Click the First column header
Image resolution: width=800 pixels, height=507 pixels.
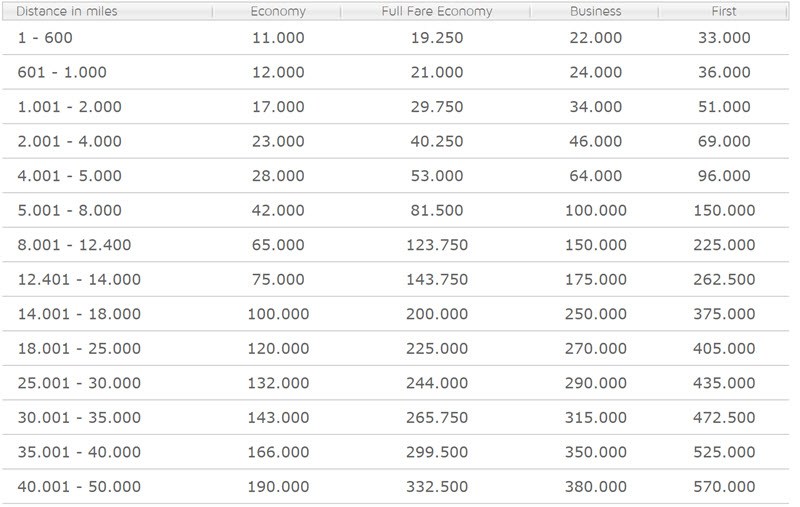tap(723, 11)
